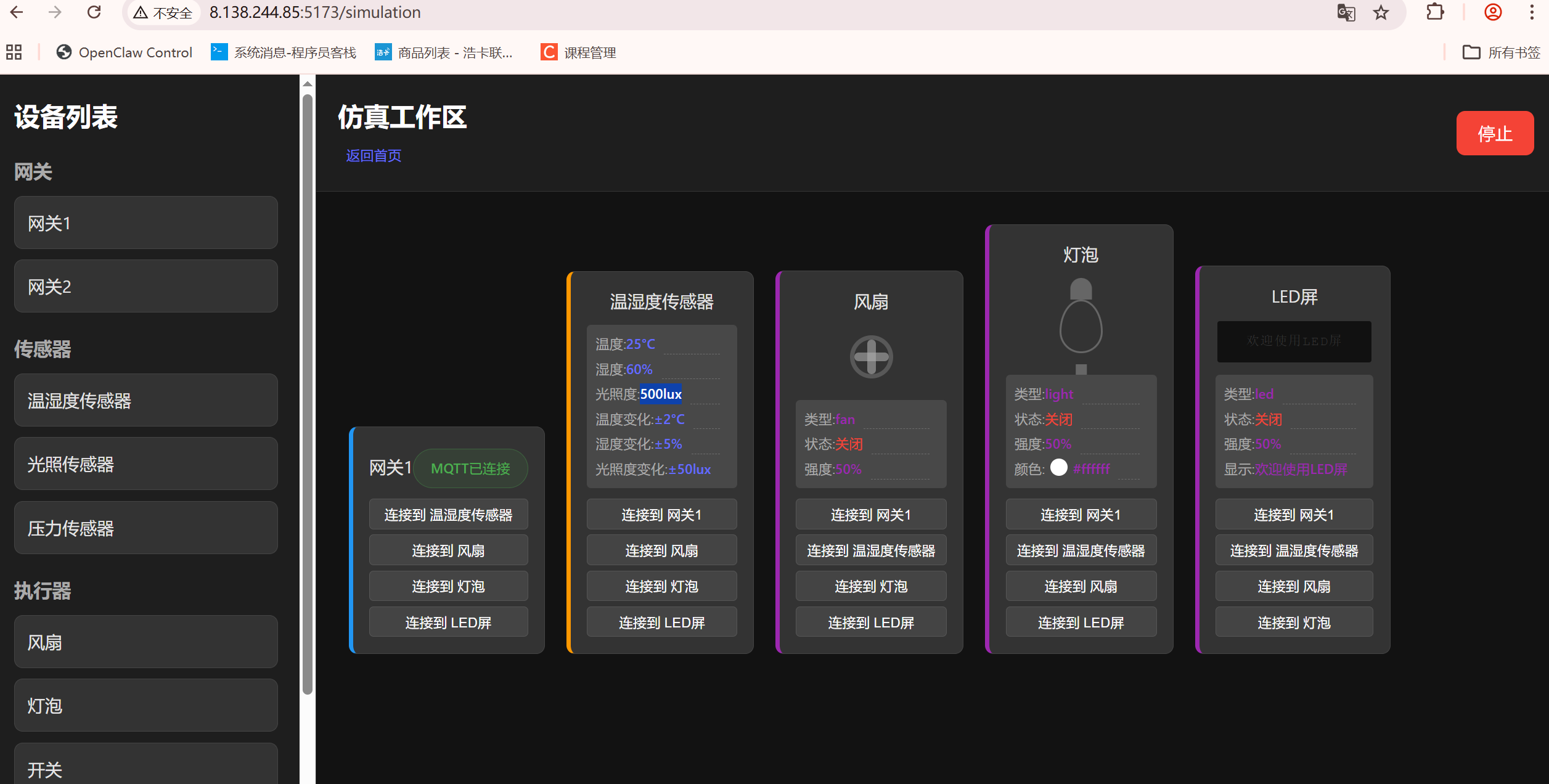The image size is (1549, 784).
Task: Open the 课程管理 bookmark
Action: pyautogui.click(x=579, y=52)
